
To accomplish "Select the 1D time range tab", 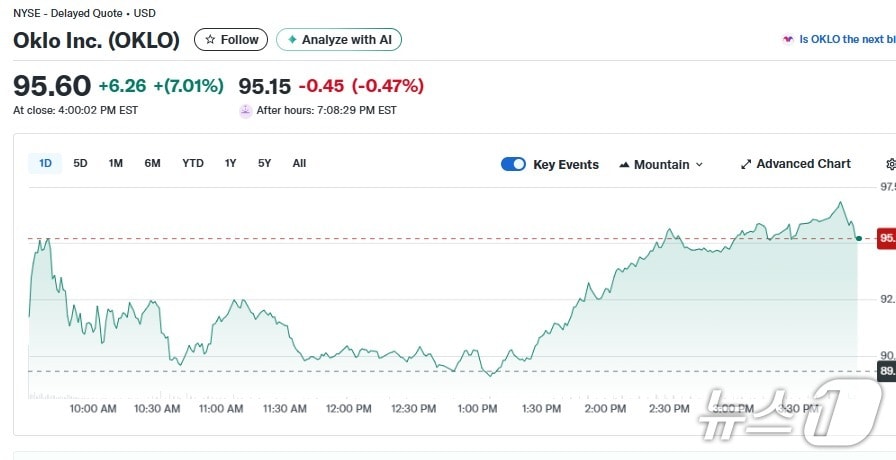I will point(45,163).
